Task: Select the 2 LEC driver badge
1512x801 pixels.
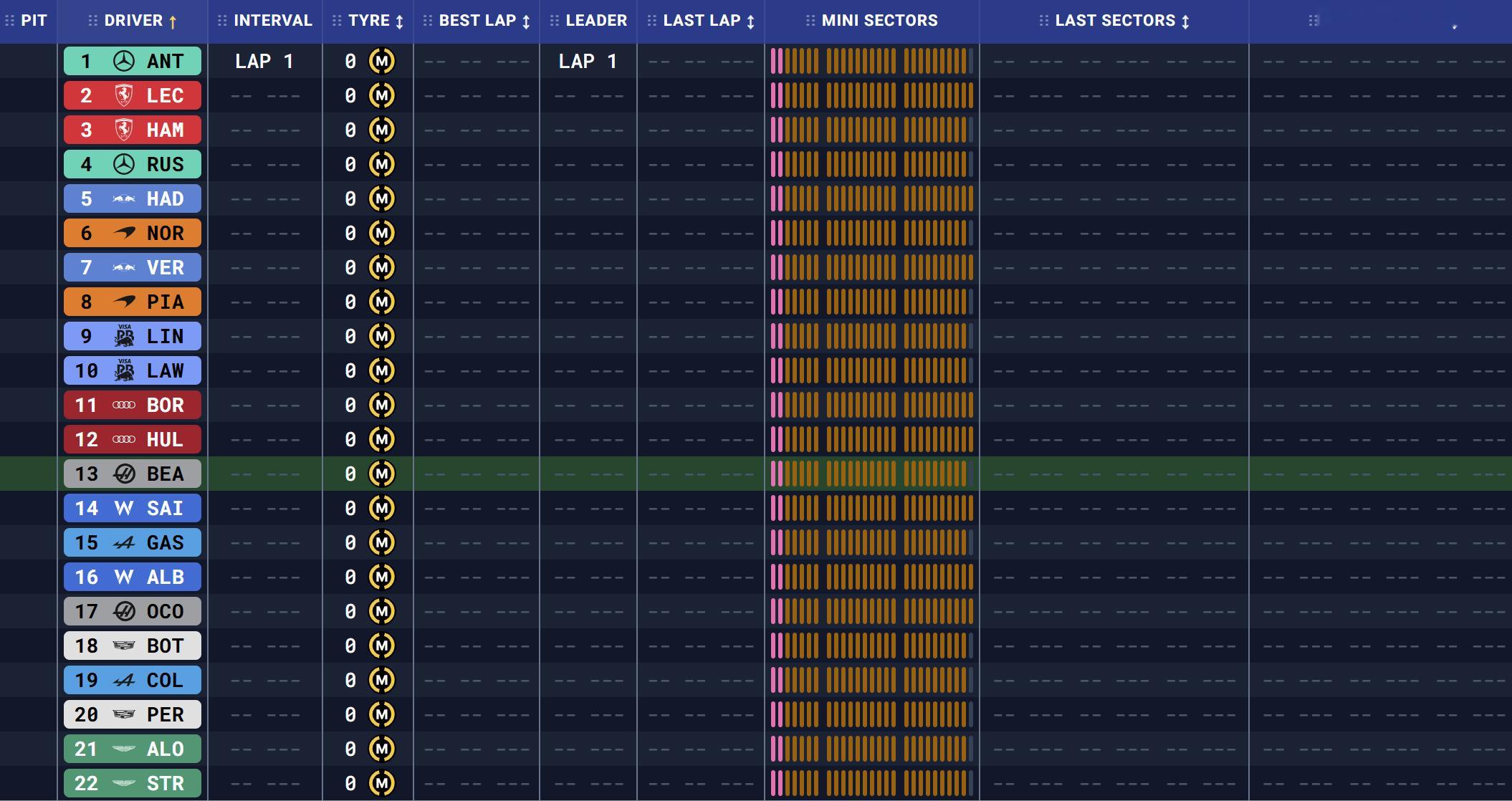Action: [x=133, y=95]
